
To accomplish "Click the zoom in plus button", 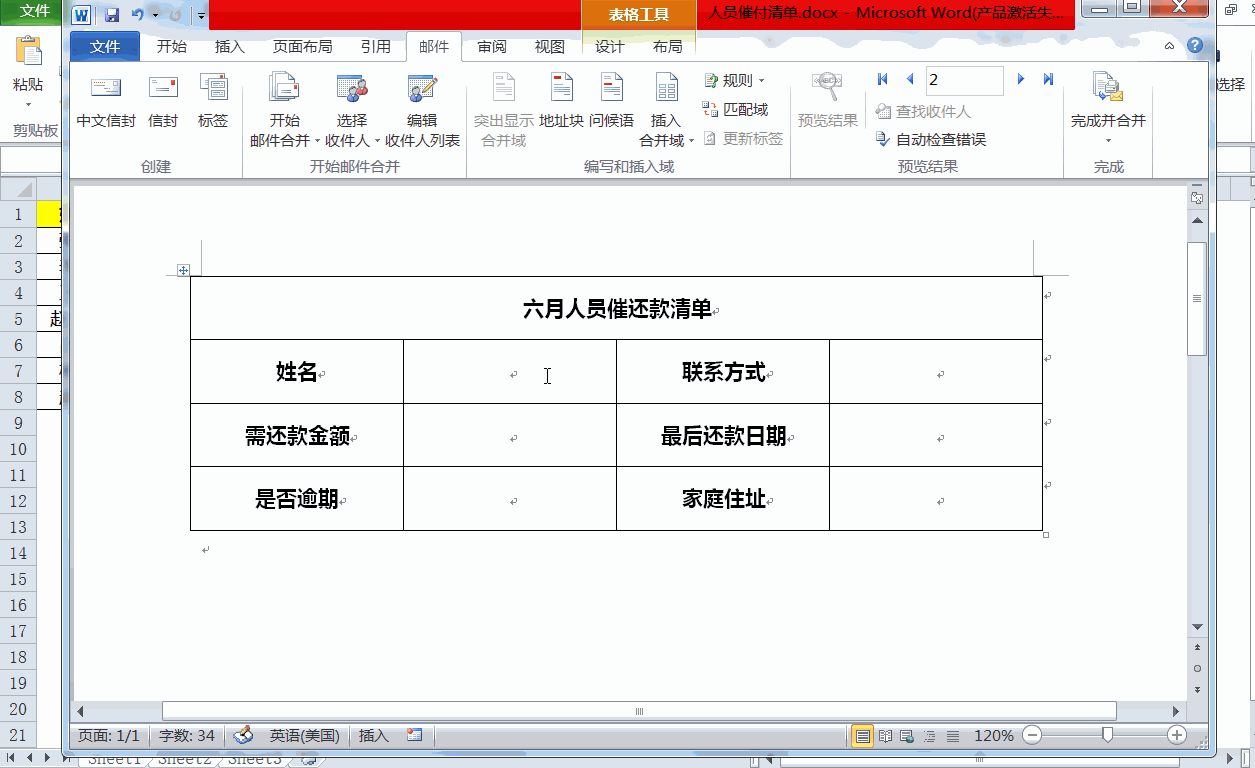I will [x=1177, y=736].
